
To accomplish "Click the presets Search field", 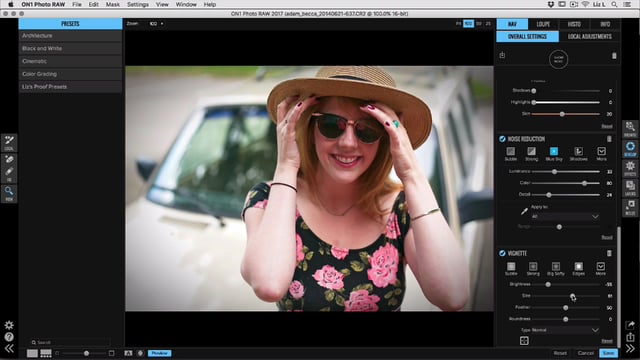I will (70, 342).
